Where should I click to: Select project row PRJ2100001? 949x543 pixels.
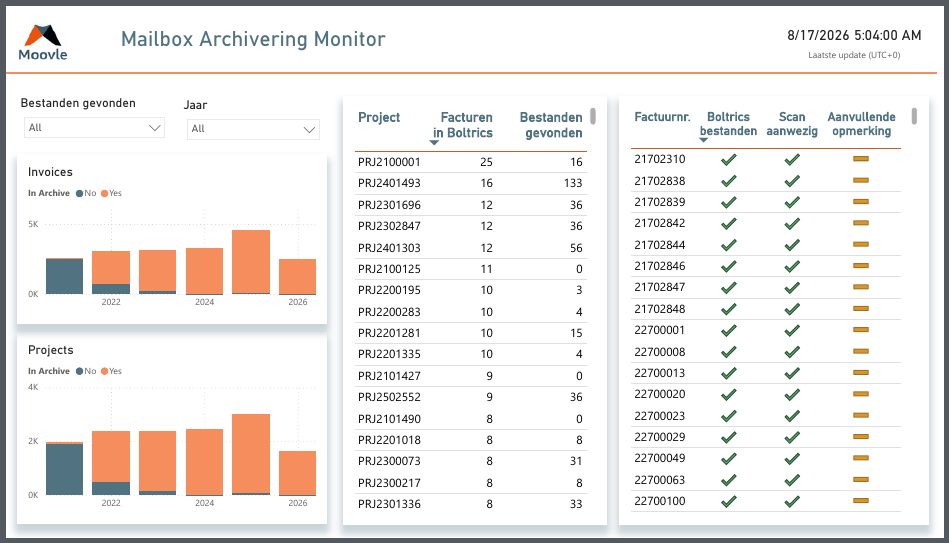coord(471,162)
